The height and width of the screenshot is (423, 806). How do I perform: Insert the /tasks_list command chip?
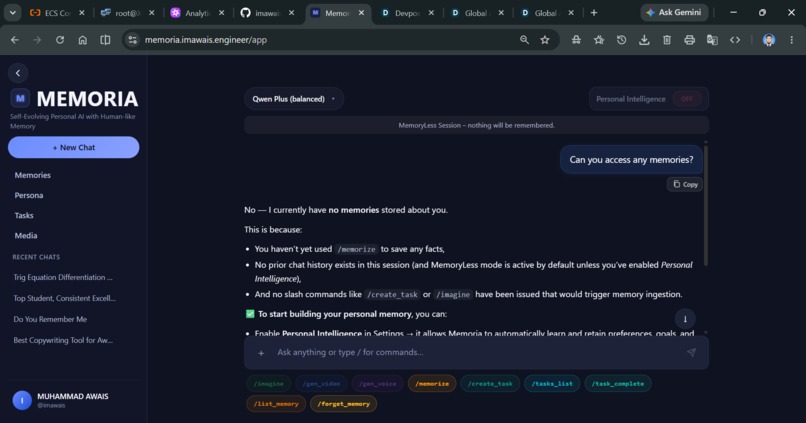click(x=552, y=383)
